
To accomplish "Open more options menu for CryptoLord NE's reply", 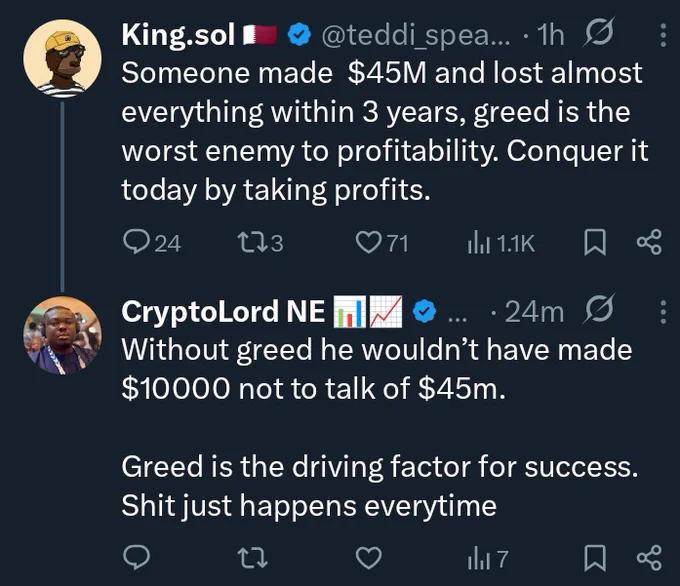I will point(663,311).
